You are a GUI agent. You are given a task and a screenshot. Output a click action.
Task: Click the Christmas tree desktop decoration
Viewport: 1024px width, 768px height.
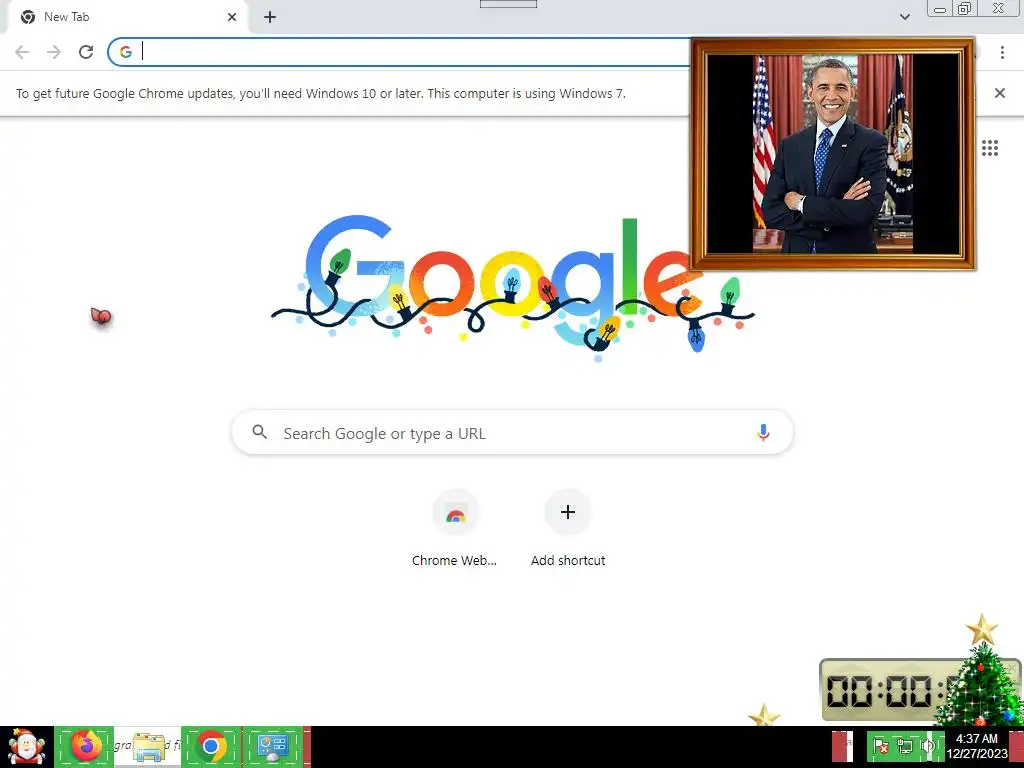(980, 679)
